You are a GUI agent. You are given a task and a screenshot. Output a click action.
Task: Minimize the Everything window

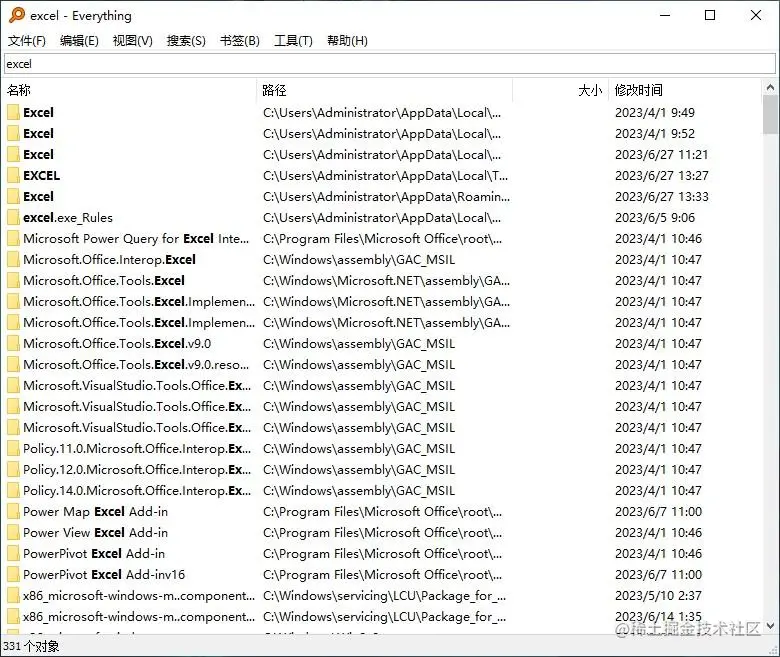665,15
